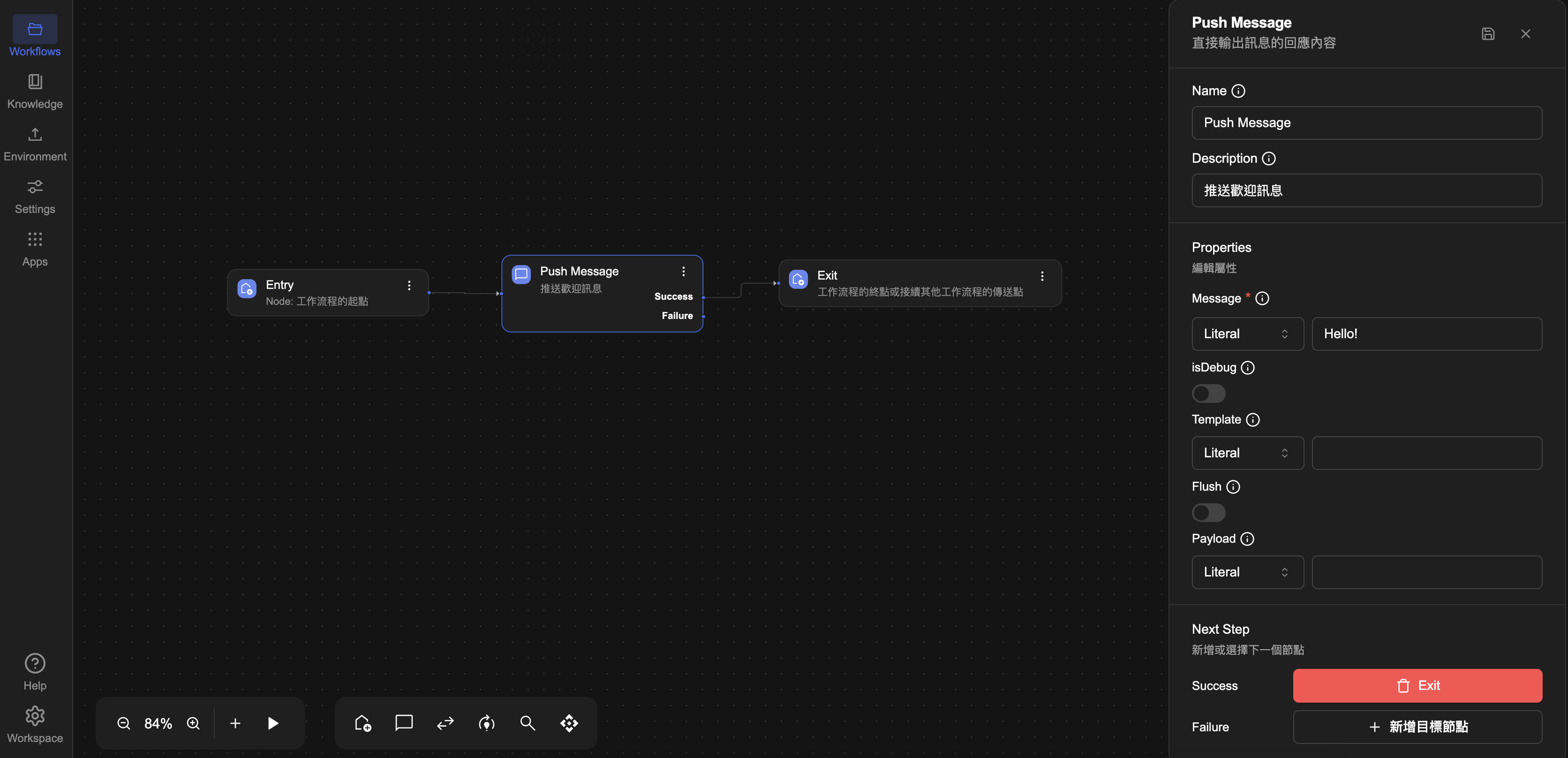This screenshot has width=1568, height=758.
Task: Click the Description input field
Action: pos(1366,190)
